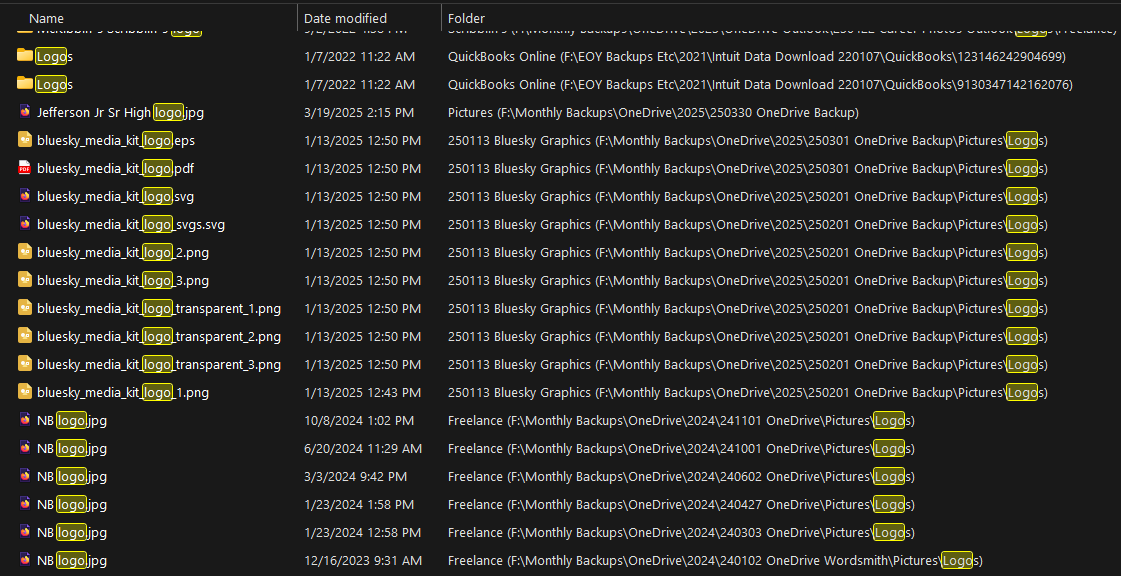Click the icon beside bluesky_media_kit_logo_svgs.svg
This screenshot has height=576, width=1121.
[x=25, y=224]
